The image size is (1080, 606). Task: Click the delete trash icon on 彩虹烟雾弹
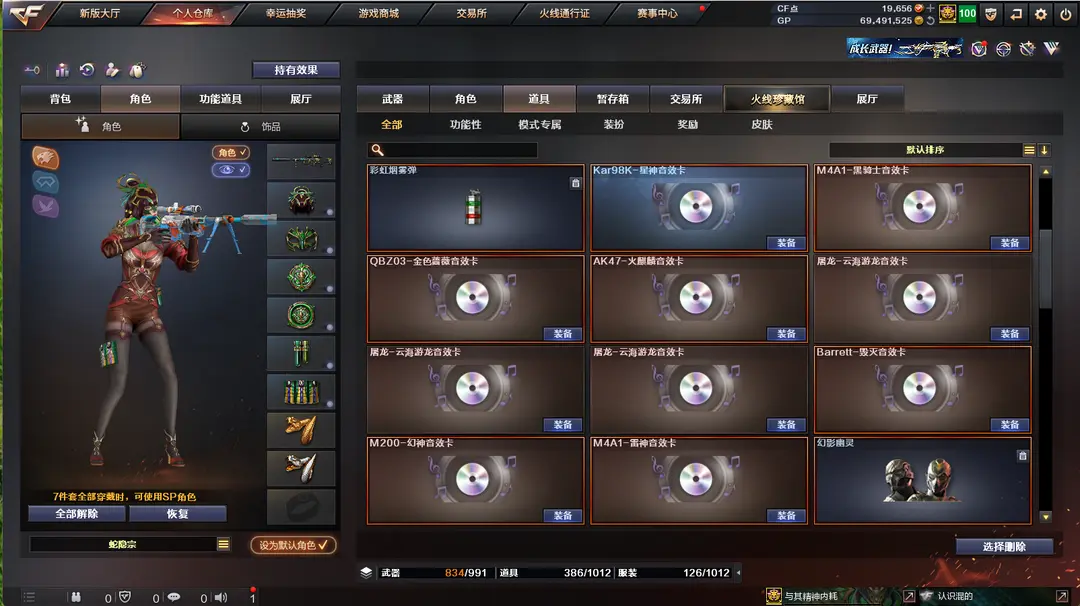pyautogui.click(x=575, y=183)
